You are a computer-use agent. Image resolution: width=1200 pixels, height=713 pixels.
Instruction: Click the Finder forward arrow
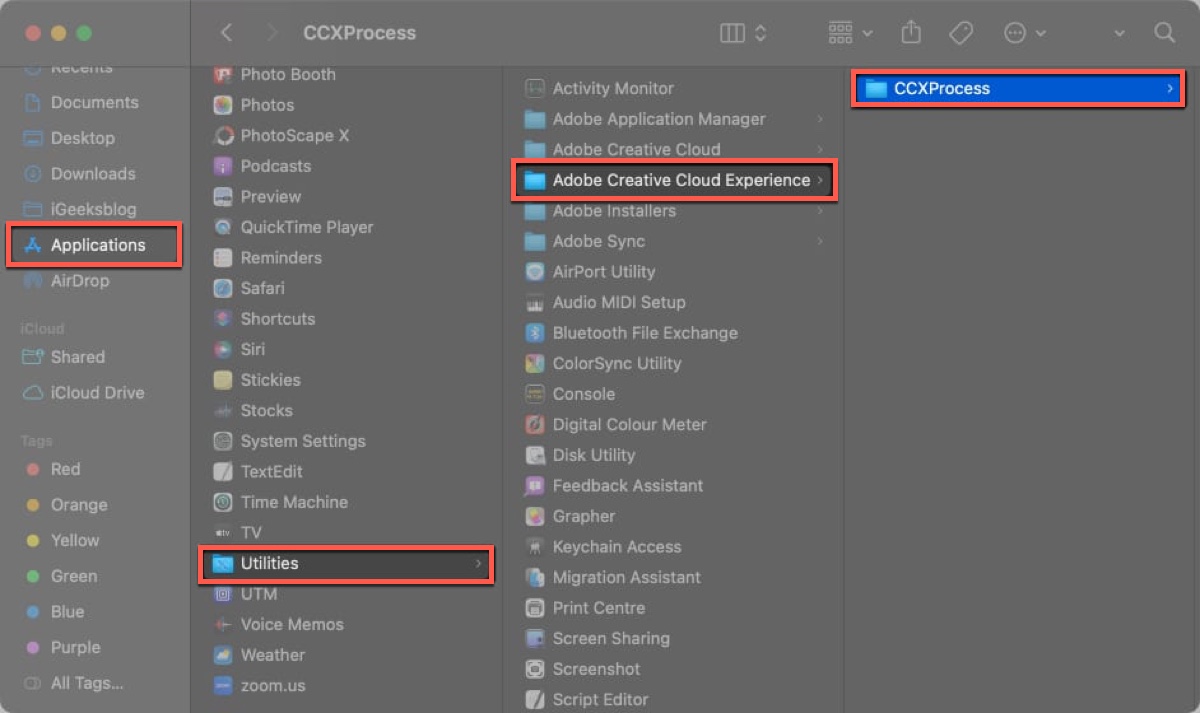(x=274, y=33)
